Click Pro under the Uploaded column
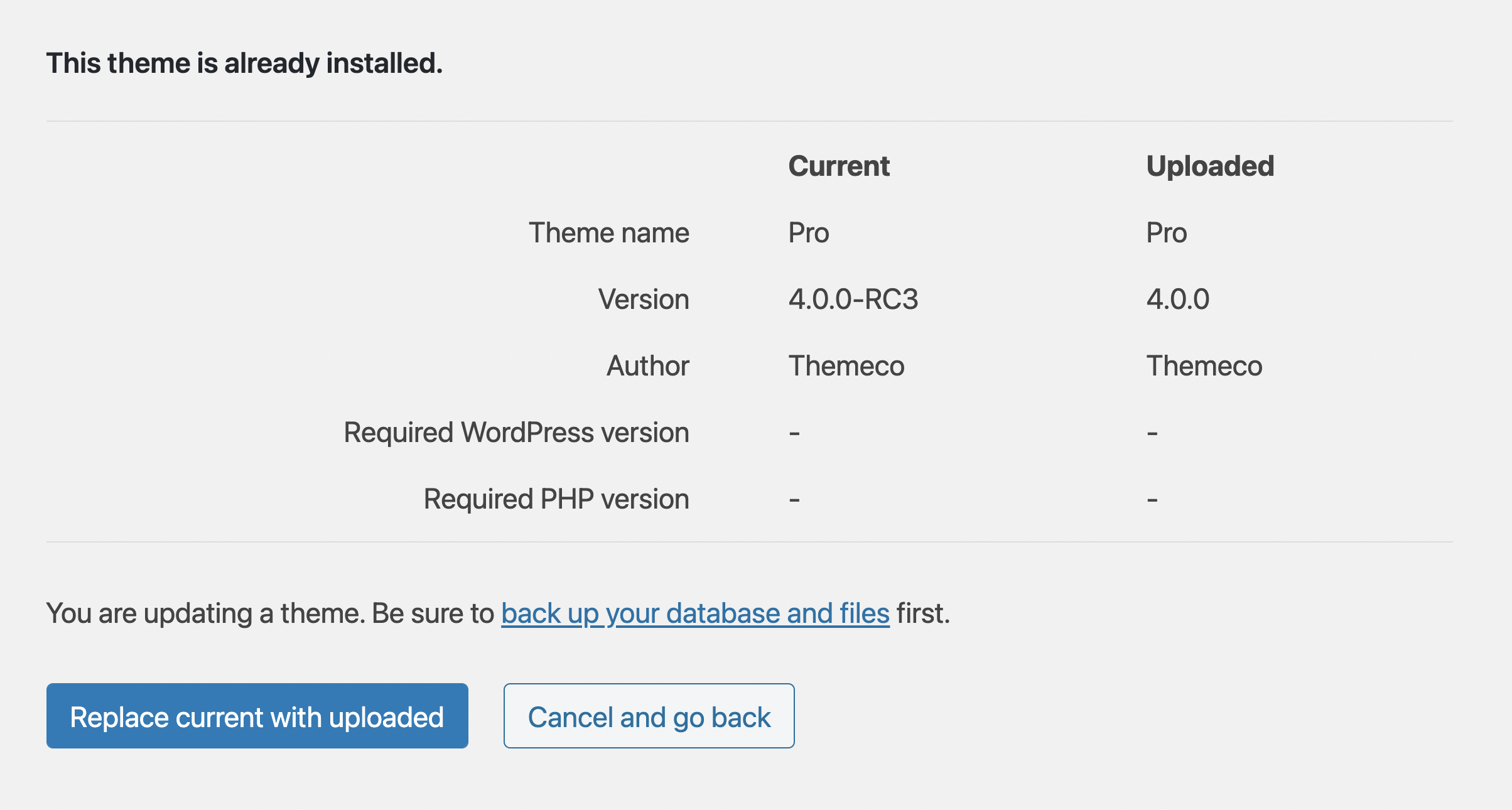The width and height of the screenshot is (1512, 810). coord(1167,232)
